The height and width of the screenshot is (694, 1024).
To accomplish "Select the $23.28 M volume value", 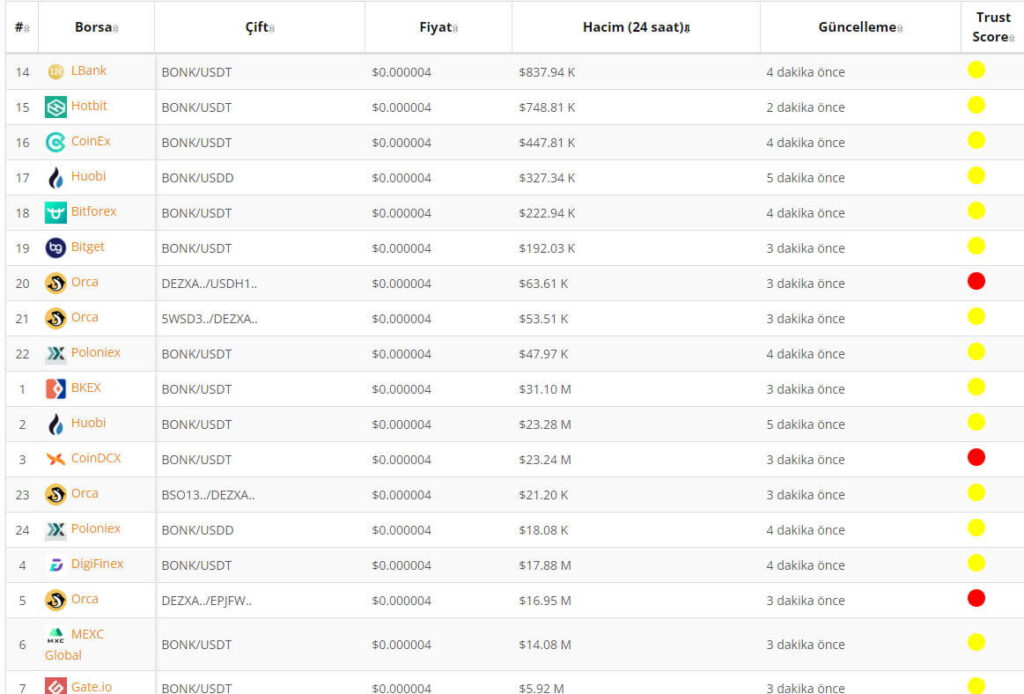I will tap(545, 424).
